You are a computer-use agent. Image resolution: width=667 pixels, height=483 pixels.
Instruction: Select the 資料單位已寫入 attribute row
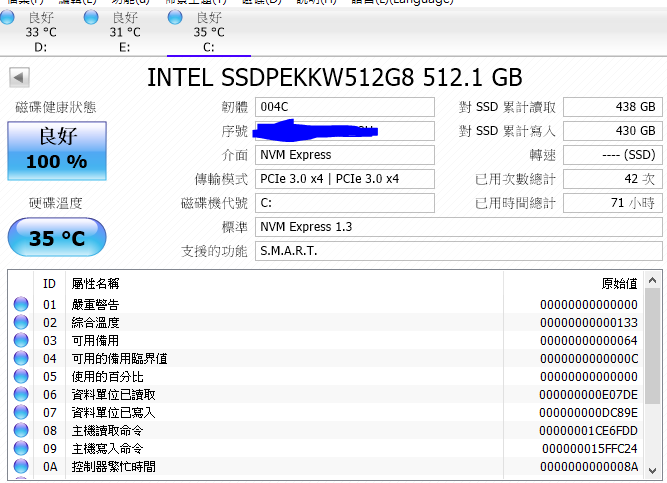(x=325, y=412)
